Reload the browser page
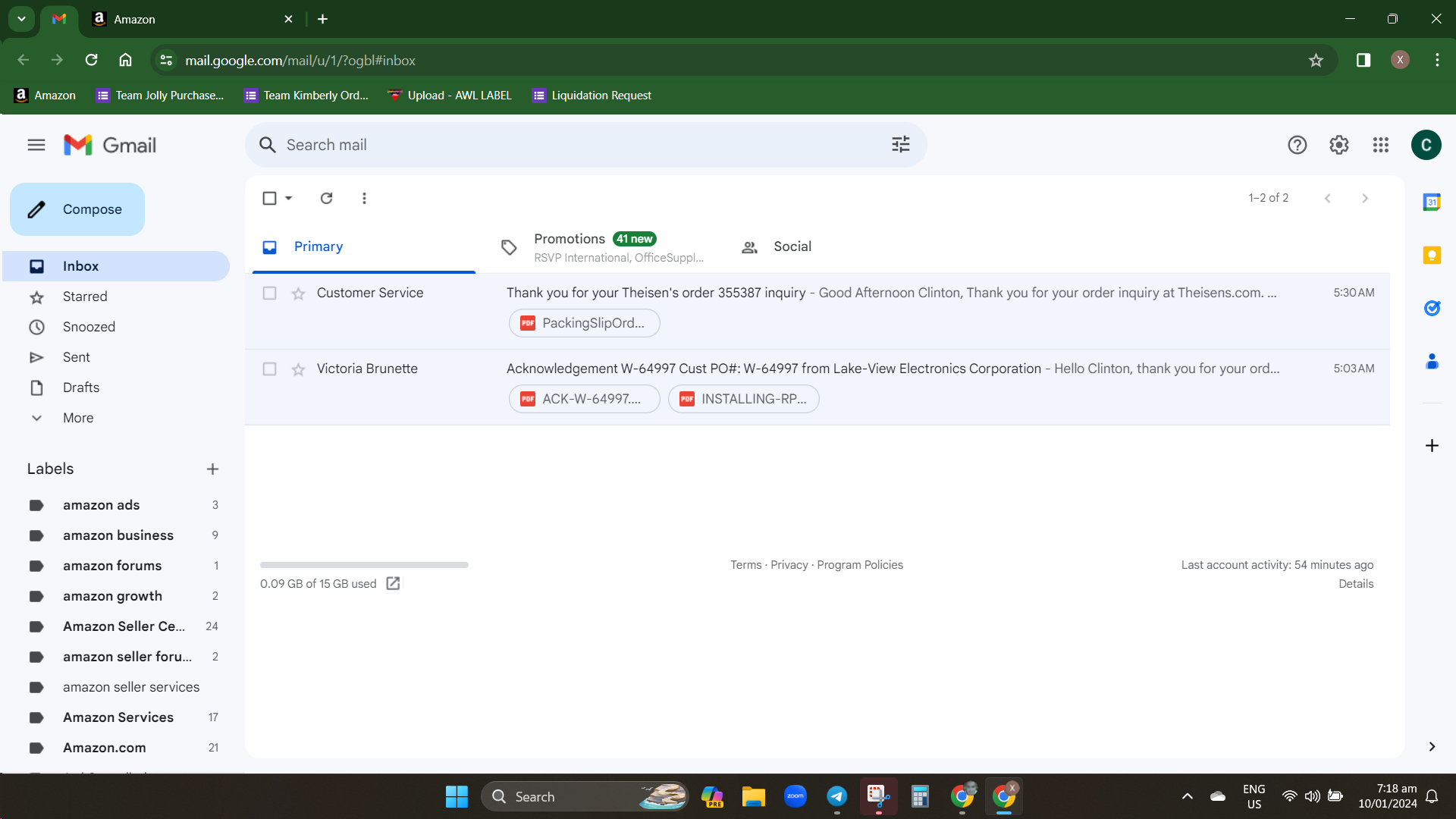 (91, 60)
